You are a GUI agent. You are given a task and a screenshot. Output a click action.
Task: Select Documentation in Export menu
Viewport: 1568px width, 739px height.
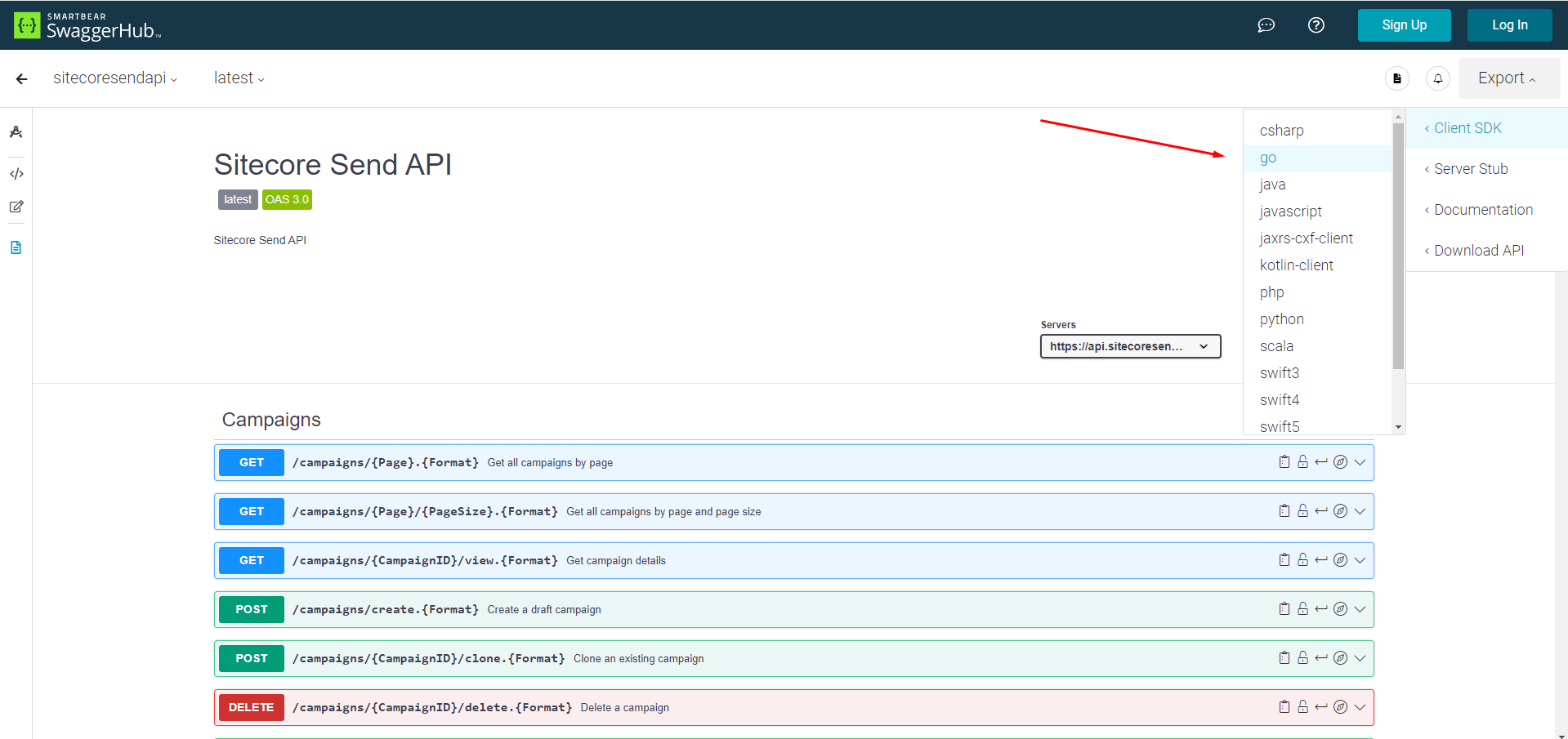click(x=1486, y=210)
